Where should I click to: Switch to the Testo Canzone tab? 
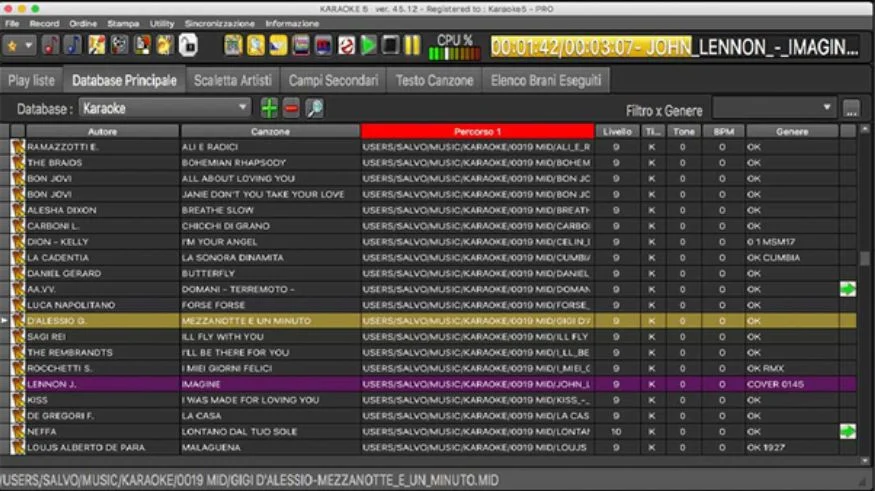point(434,80)
